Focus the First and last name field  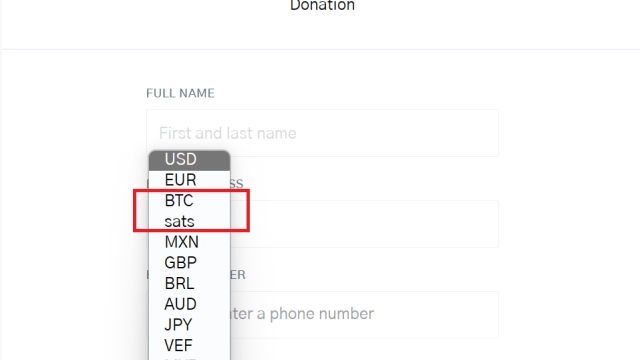(322, 133)
